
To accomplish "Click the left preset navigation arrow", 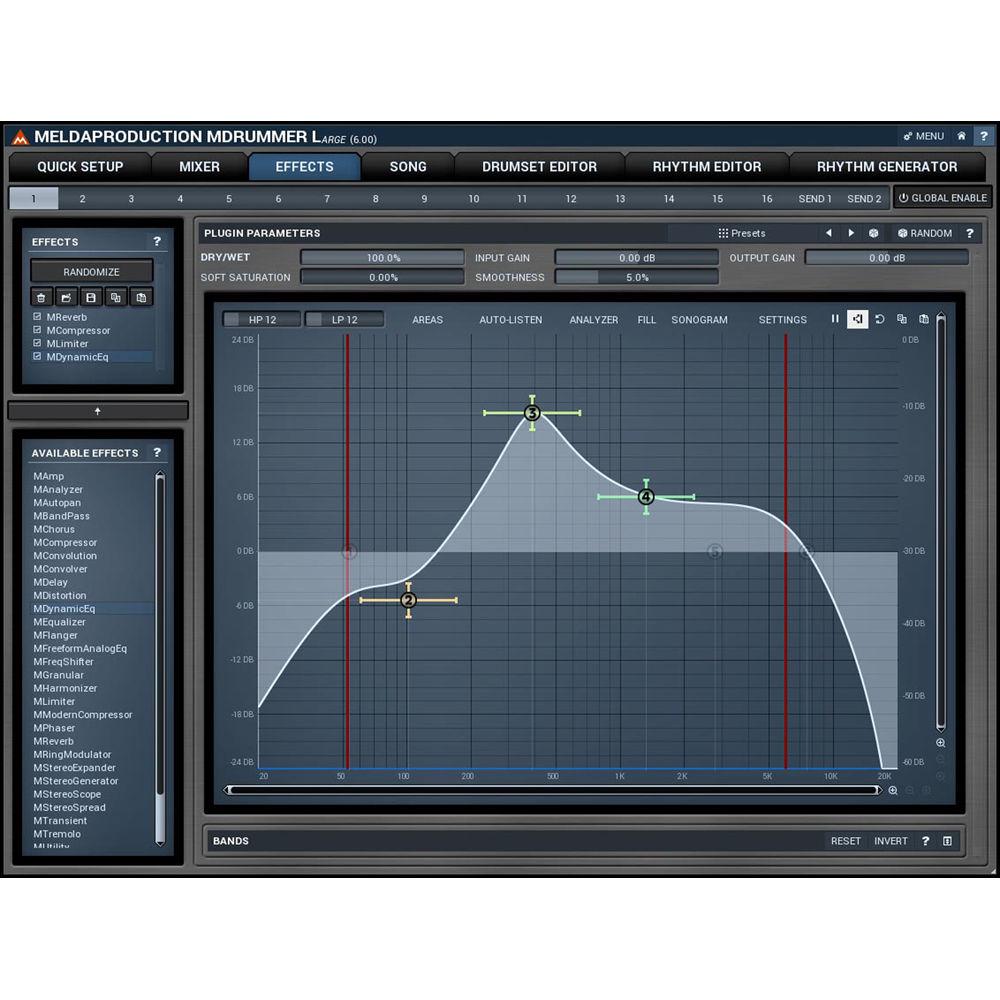I will tap(828, 233).
